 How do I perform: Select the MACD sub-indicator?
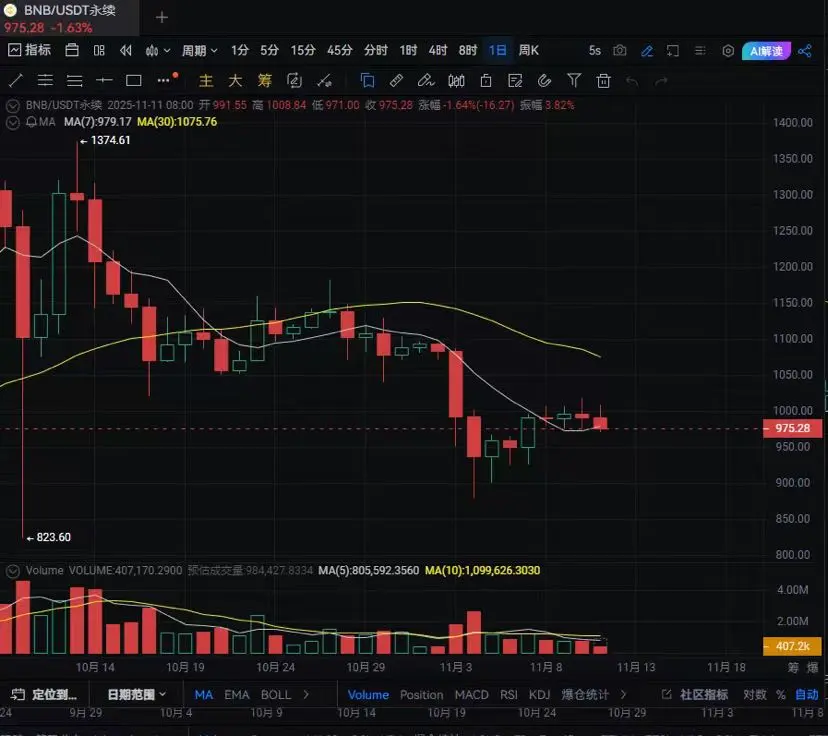472,695
